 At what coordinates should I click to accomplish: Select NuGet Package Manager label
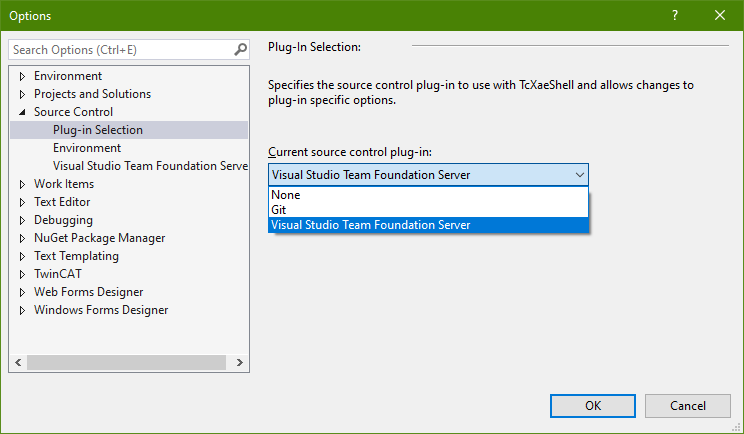click(x=100, y=238)
